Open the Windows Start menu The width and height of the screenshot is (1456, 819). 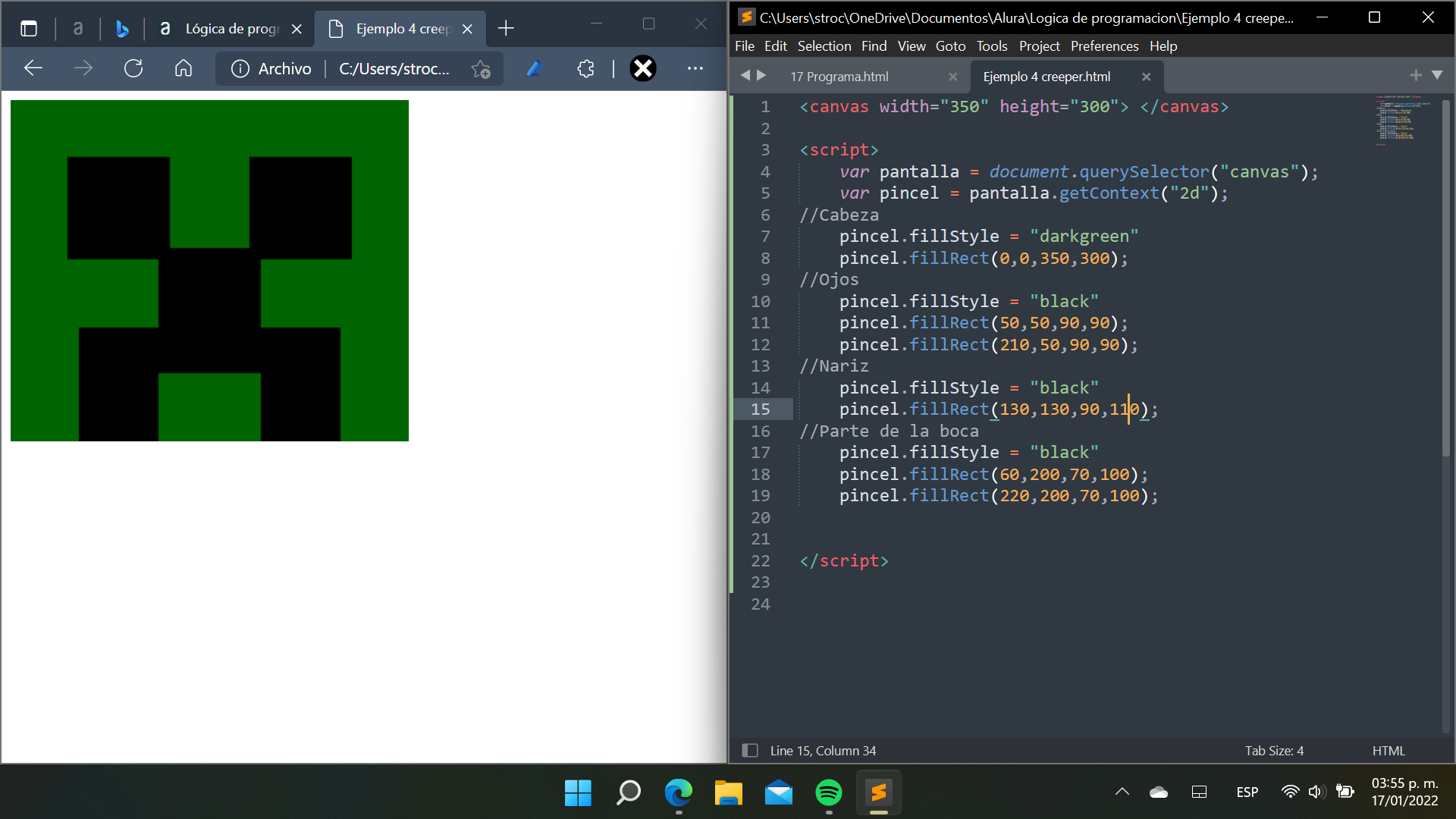point(578,793)
